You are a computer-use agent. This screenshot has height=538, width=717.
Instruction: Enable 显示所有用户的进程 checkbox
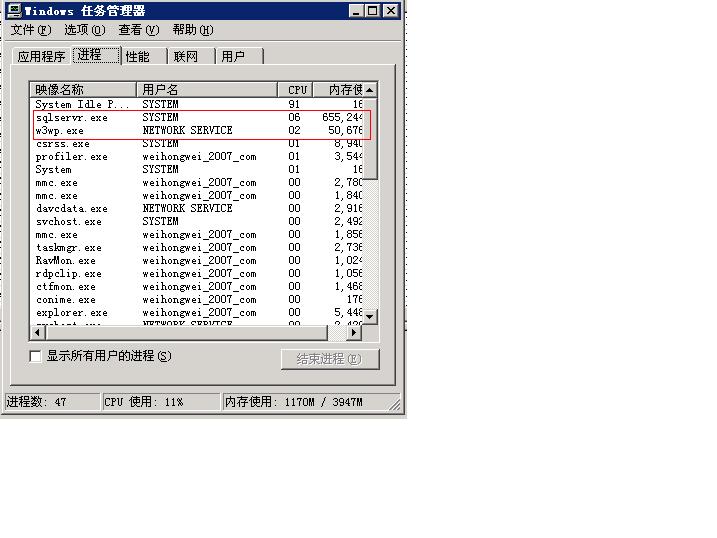click(35, 356)
